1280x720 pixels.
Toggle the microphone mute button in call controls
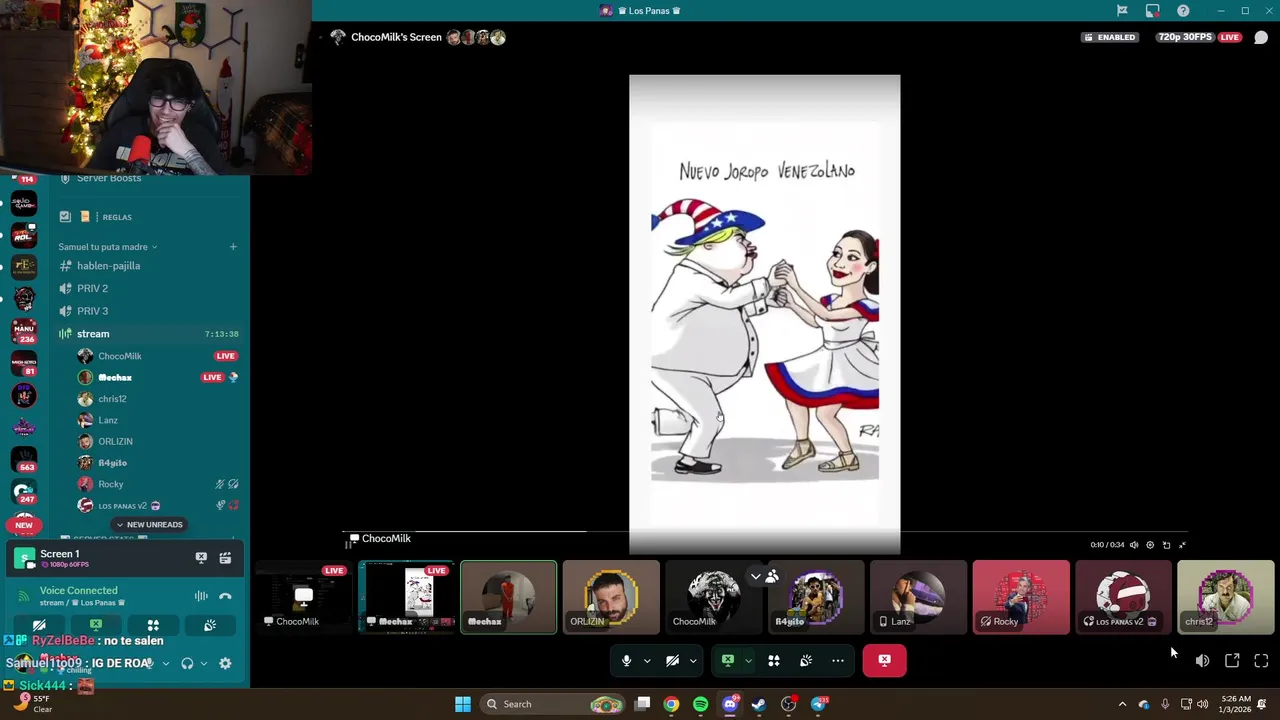coord(626,661)
